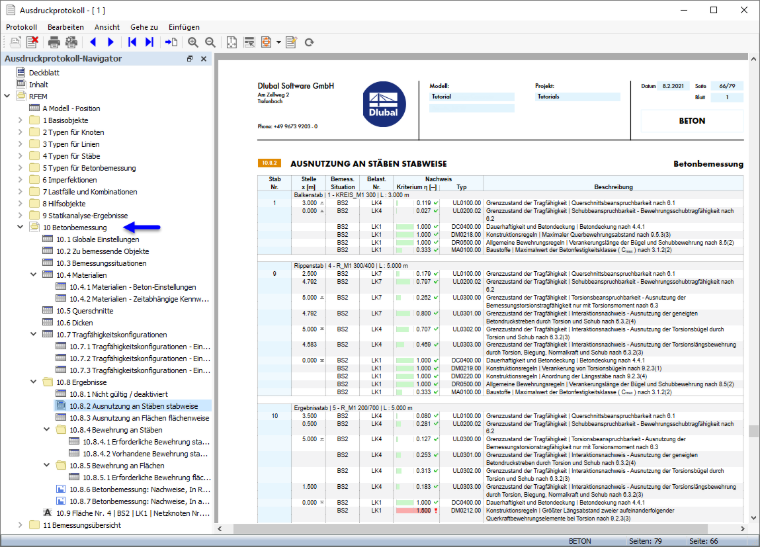Go to next page with right blue arrow
Image resolution: width=760 pixels, height=547 pixels.
(x=111, y=42)
